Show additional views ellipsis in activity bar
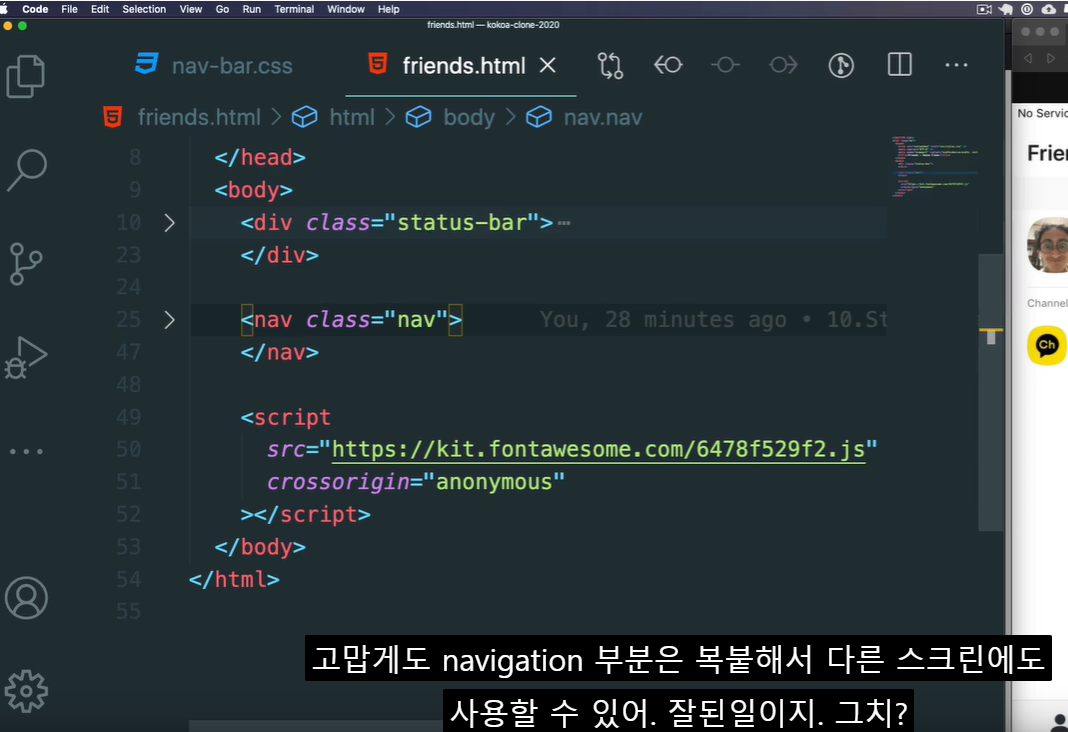Screen dimensions: 1068x732 tap(26, 451)
